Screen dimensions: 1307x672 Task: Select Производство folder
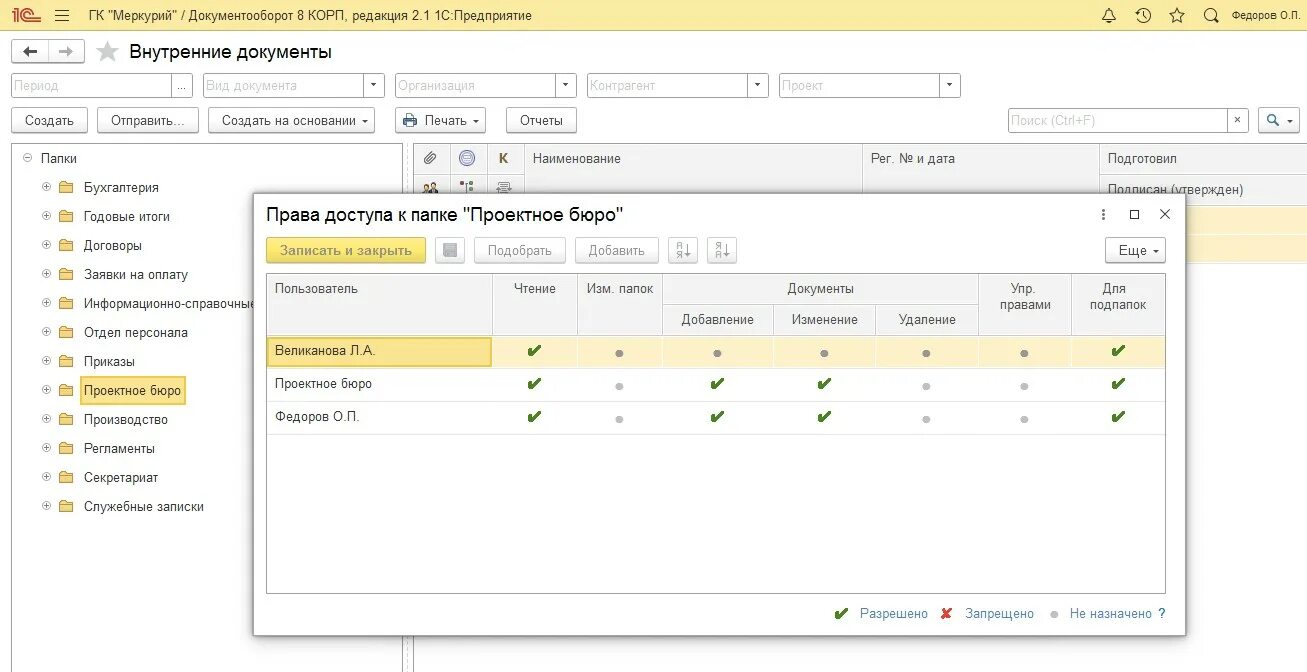[x=126, y=419]
